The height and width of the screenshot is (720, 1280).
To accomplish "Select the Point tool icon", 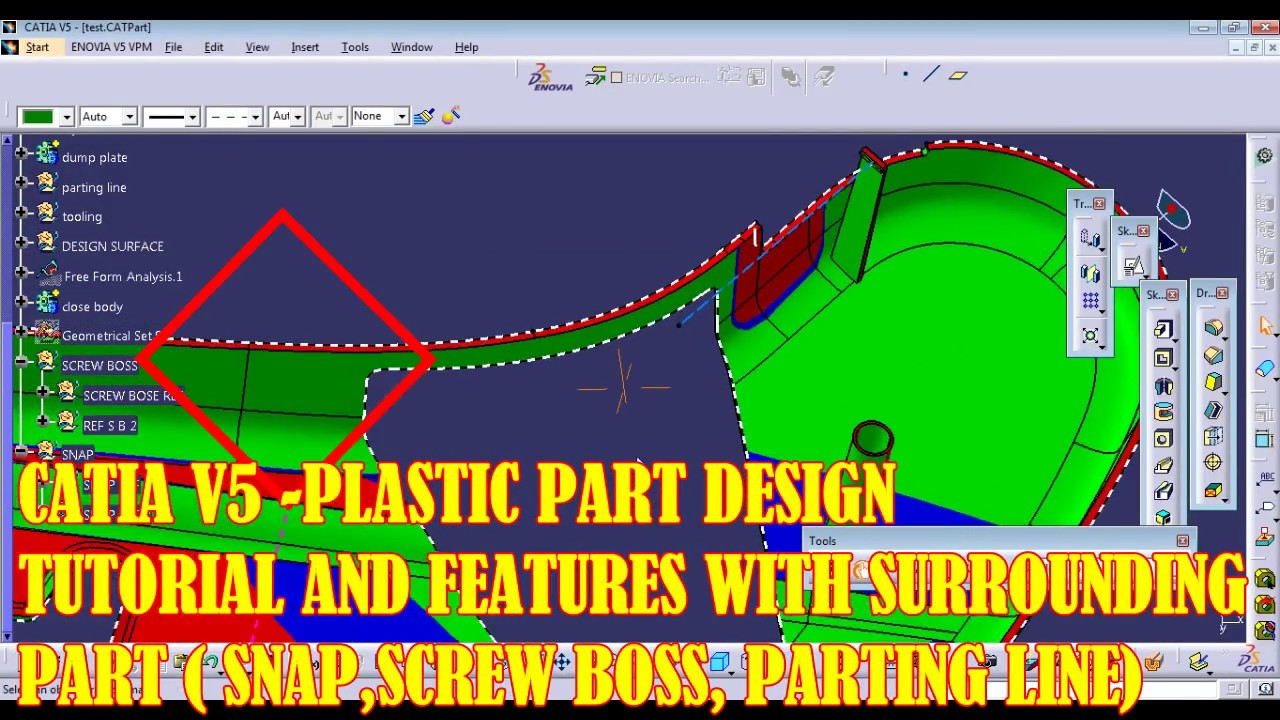I will click(905, 74).
